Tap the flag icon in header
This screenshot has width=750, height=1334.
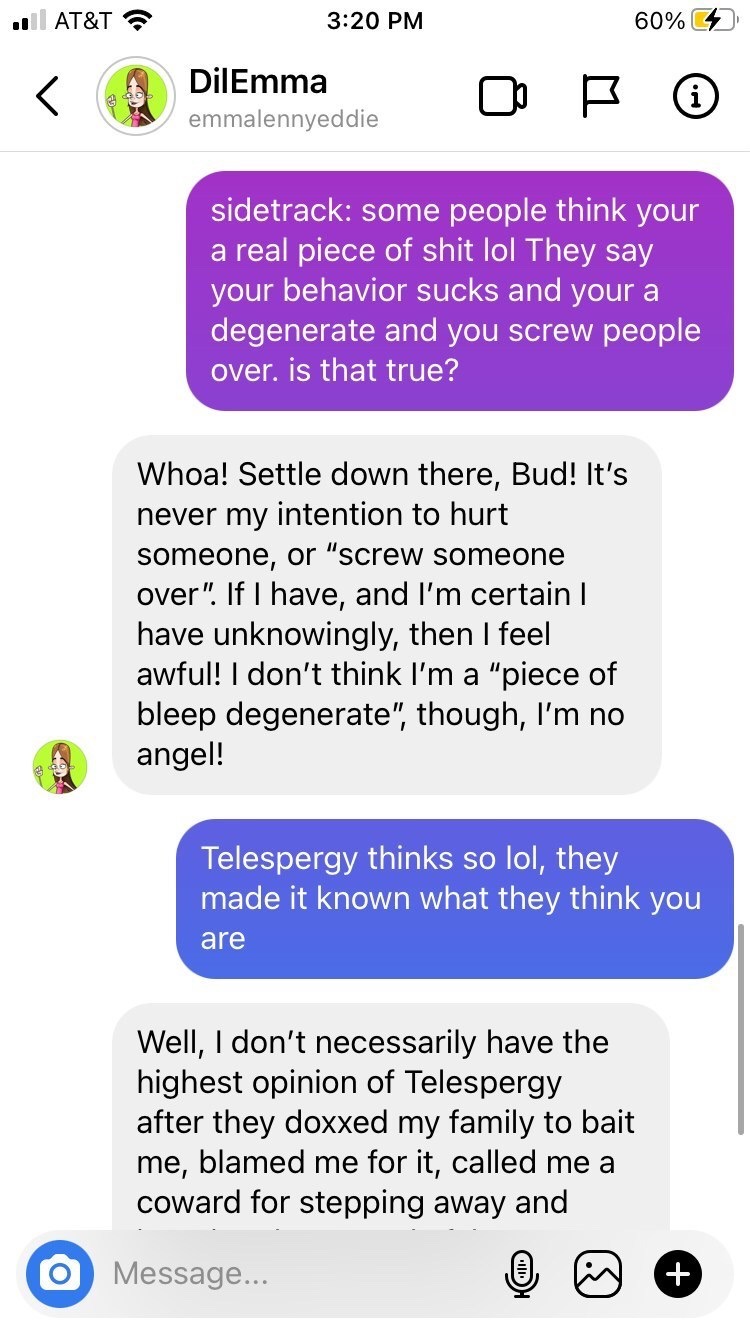click(x=600, y=96)
